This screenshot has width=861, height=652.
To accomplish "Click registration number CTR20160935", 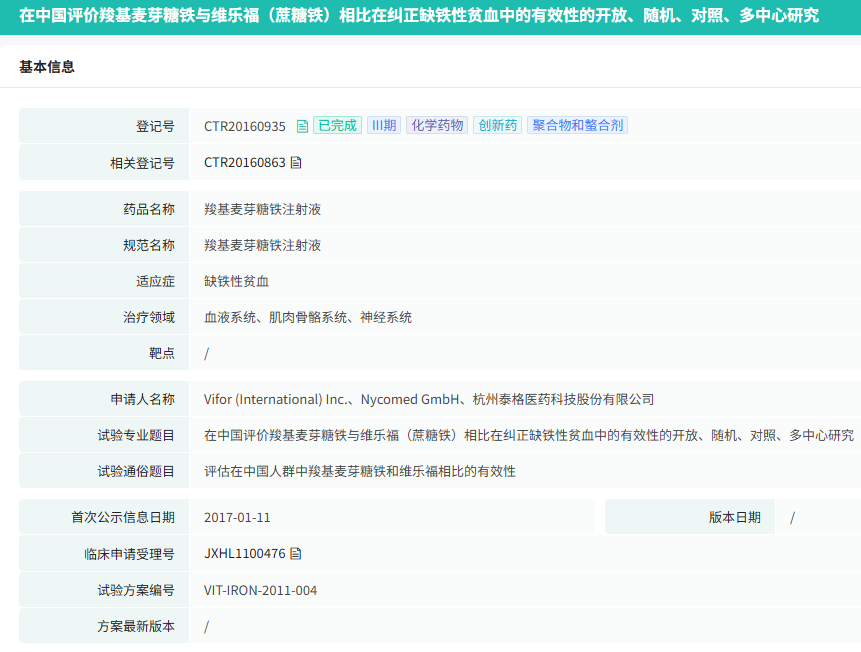I will tap(245, 126).
